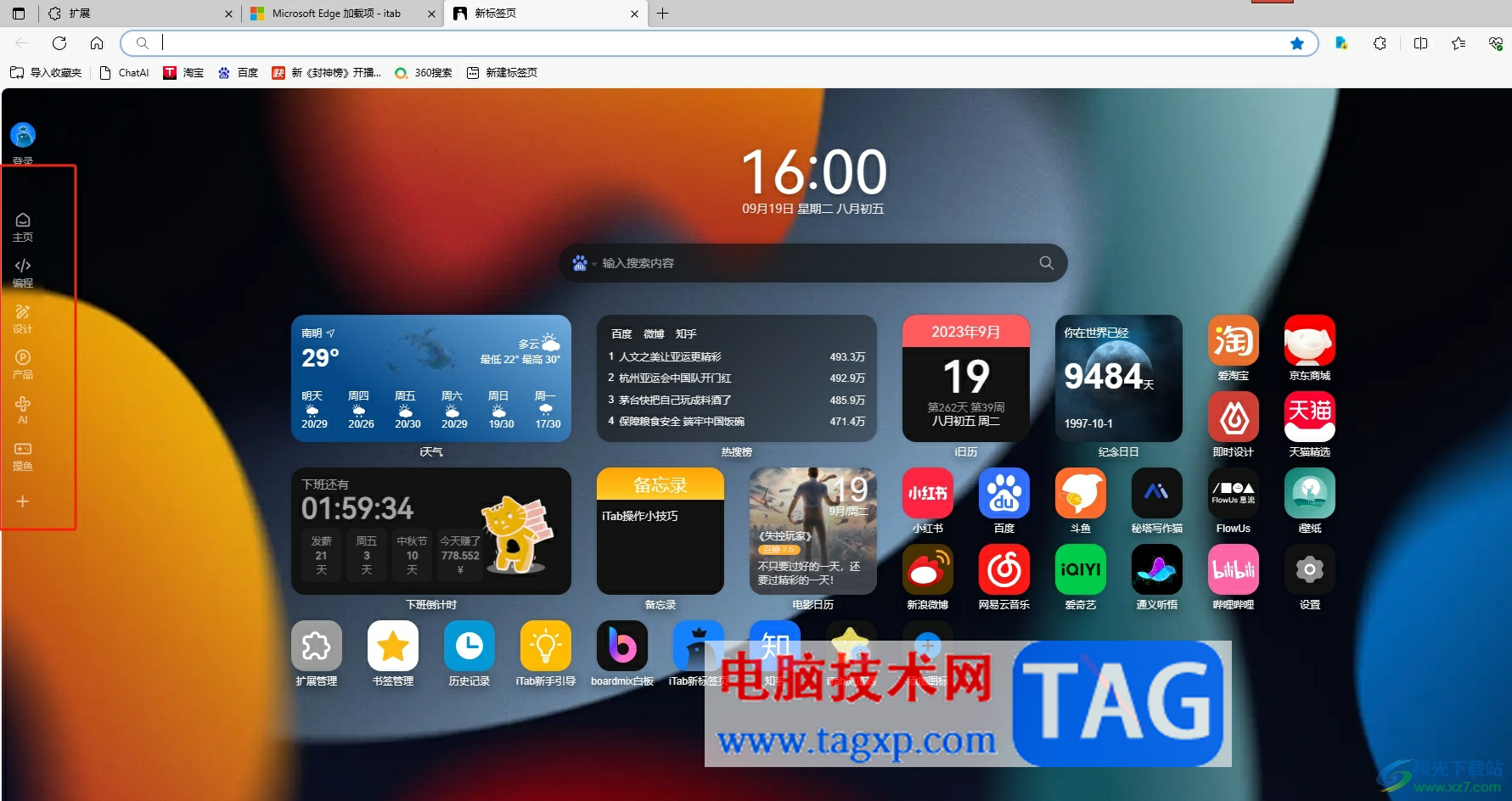Open the 天猫精选 app icon
The width and height of the screenshot is (1512, 801).
pyautogui.click(x=1309, y=417)
